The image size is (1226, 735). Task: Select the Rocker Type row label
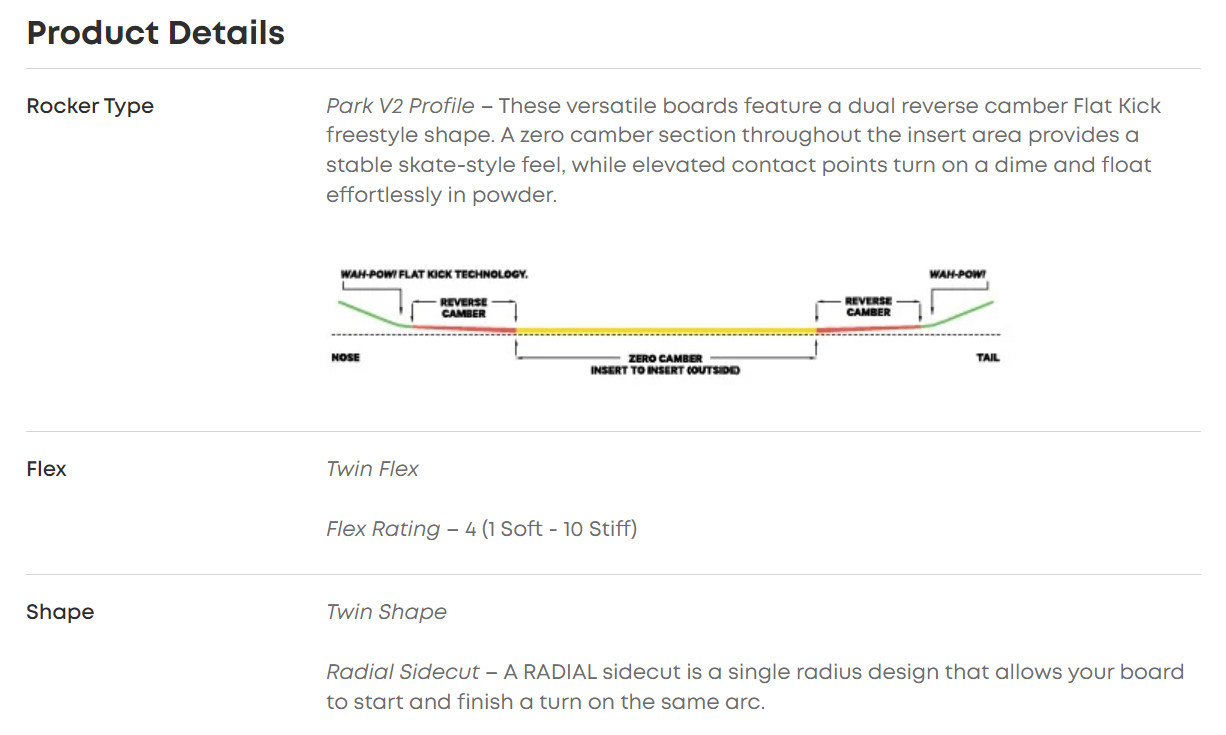90,106
